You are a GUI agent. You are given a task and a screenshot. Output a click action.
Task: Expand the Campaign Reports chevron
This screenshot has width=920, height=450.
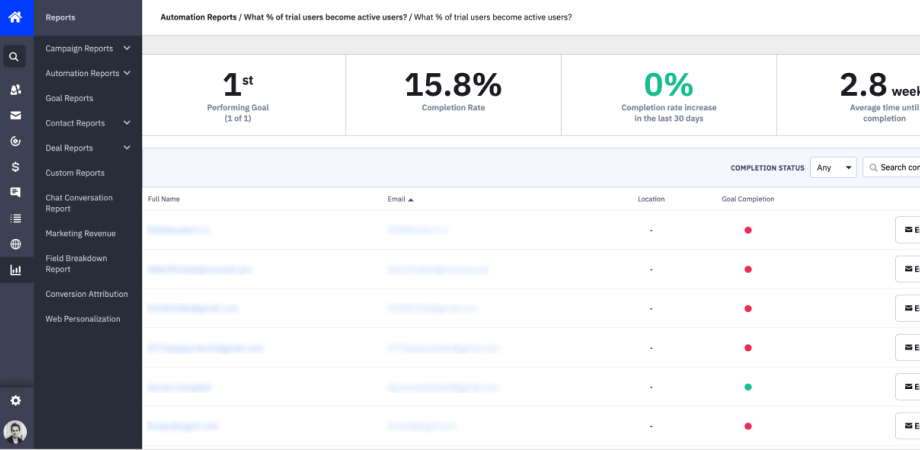127,48
